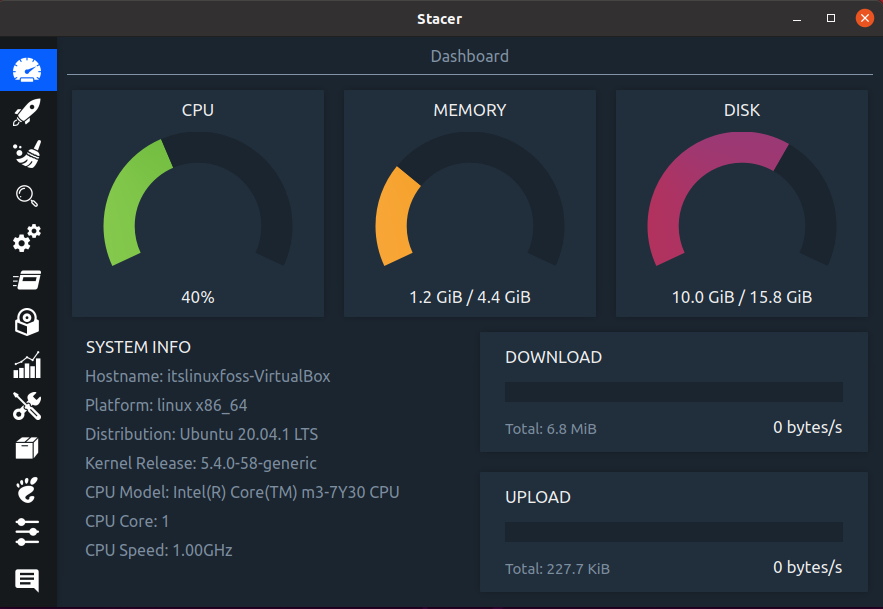Open APT Repository Manager box icon

pos(28,448)
